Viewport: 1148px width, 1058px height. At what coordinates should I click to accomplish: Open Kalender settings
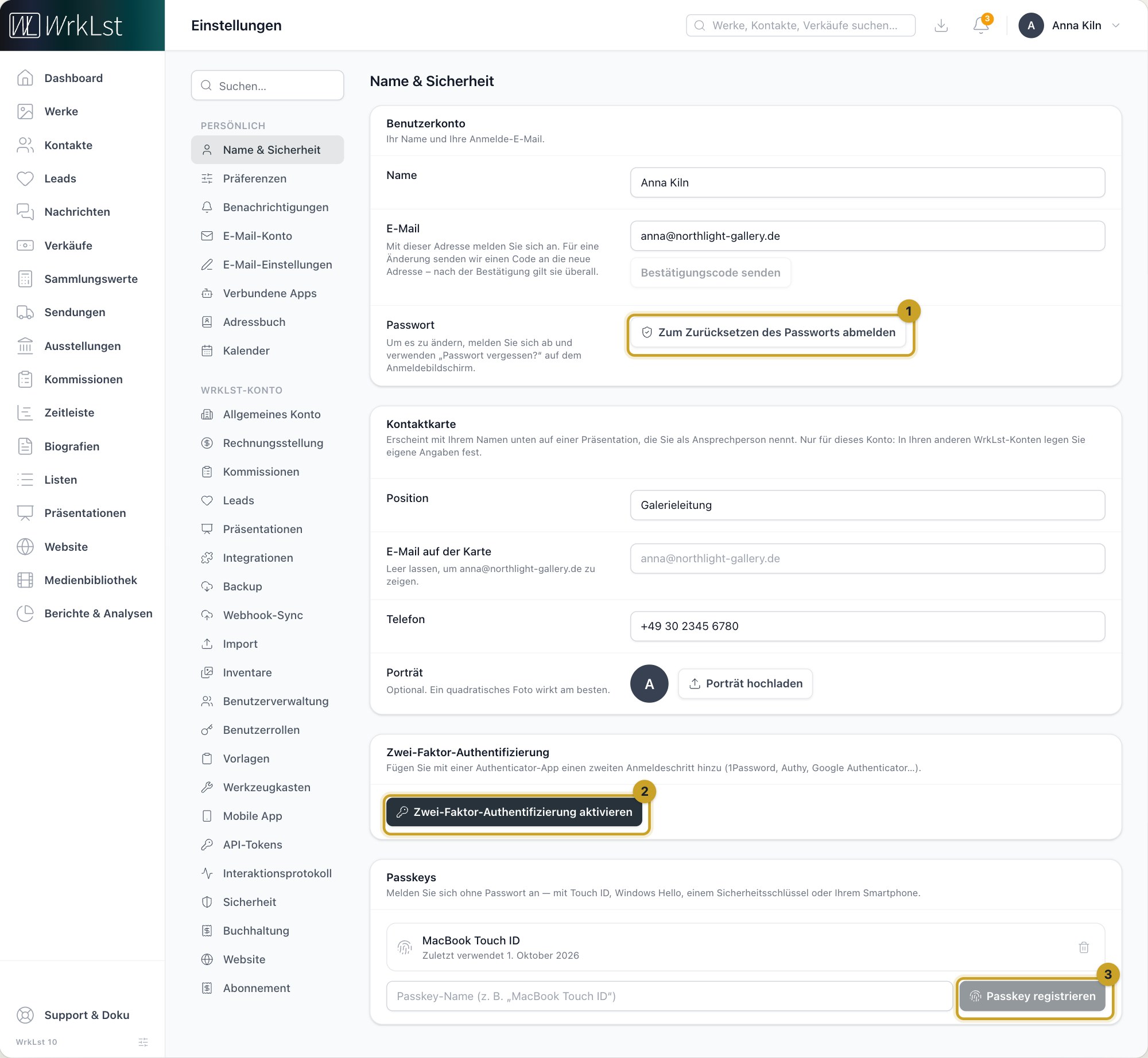coord(267,351)
